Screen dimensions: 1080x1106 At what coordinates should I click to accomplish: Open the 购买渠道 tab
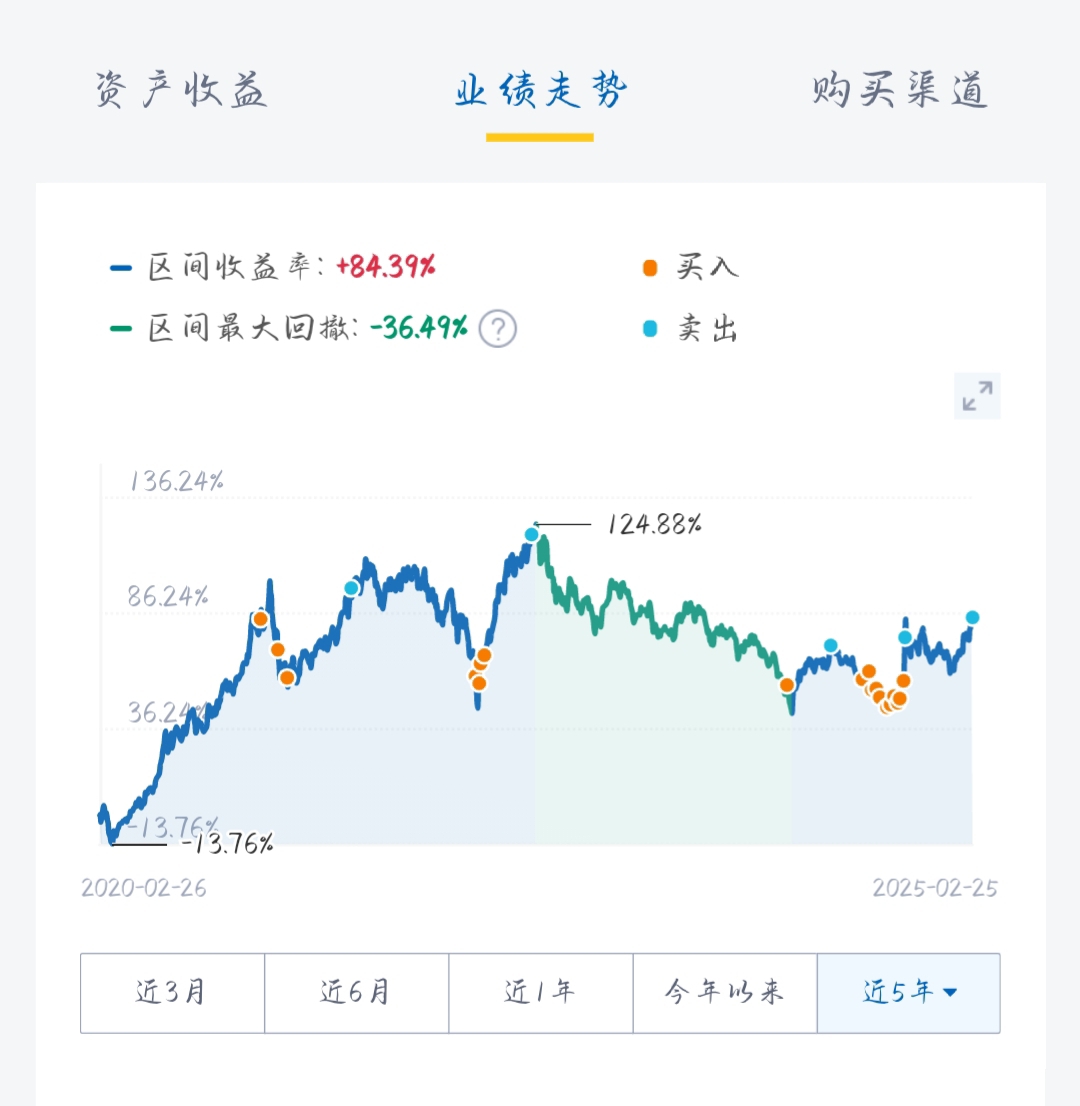pyautogui.click(x=899, y=92)
